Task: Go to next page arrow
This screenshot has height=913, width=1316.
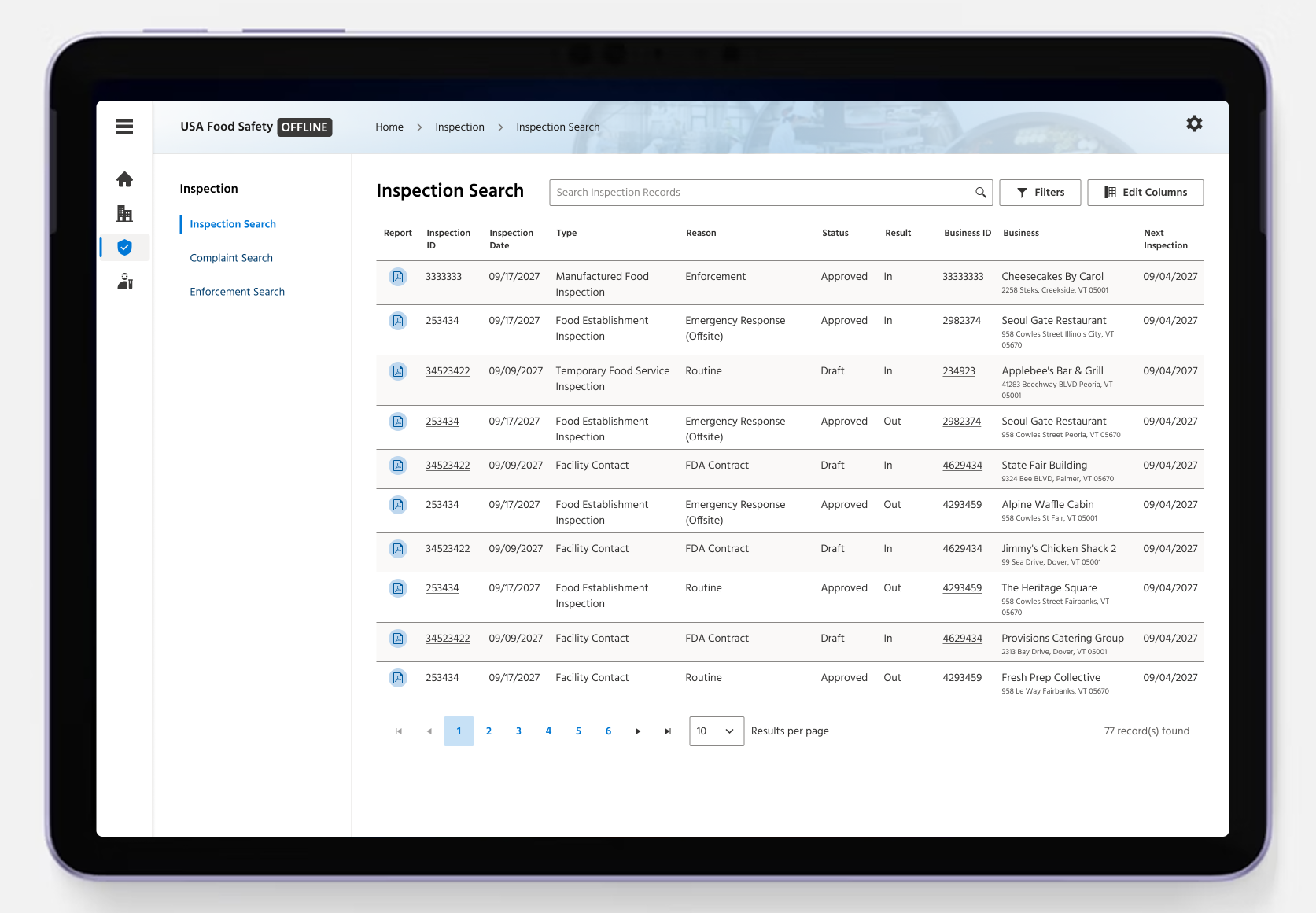Action: pyautogui.click(x=638, y=731)
